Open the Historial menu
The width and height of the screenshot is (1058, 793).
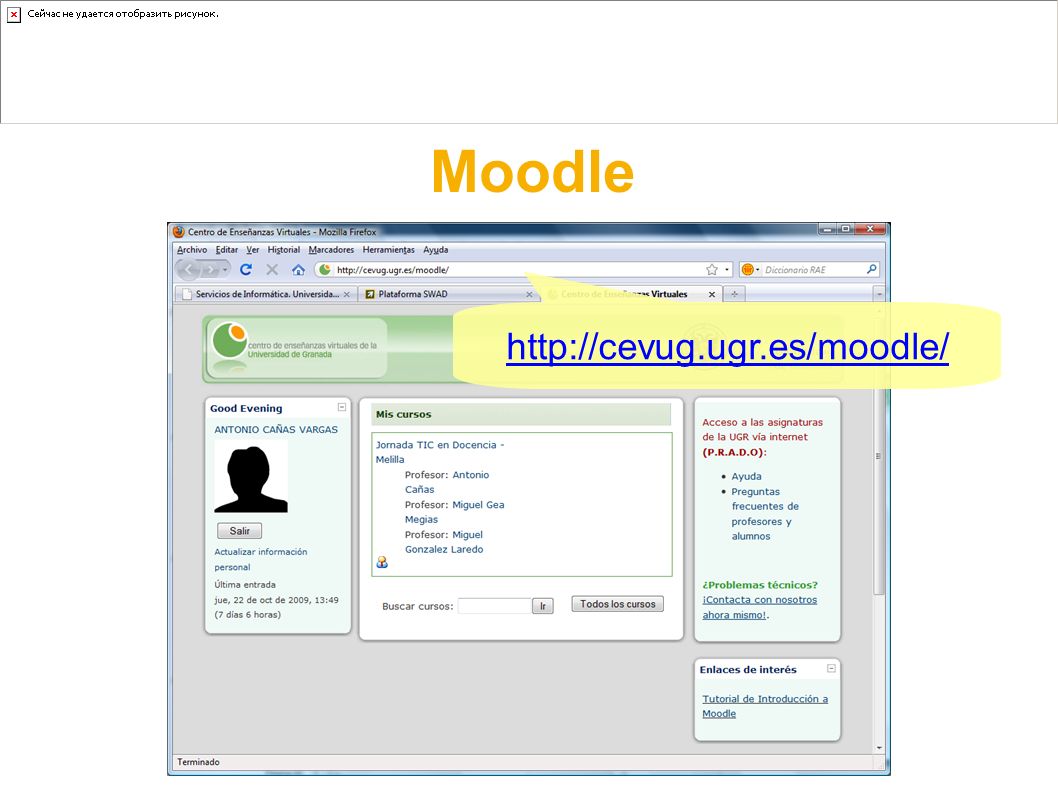tap(283, 250)
